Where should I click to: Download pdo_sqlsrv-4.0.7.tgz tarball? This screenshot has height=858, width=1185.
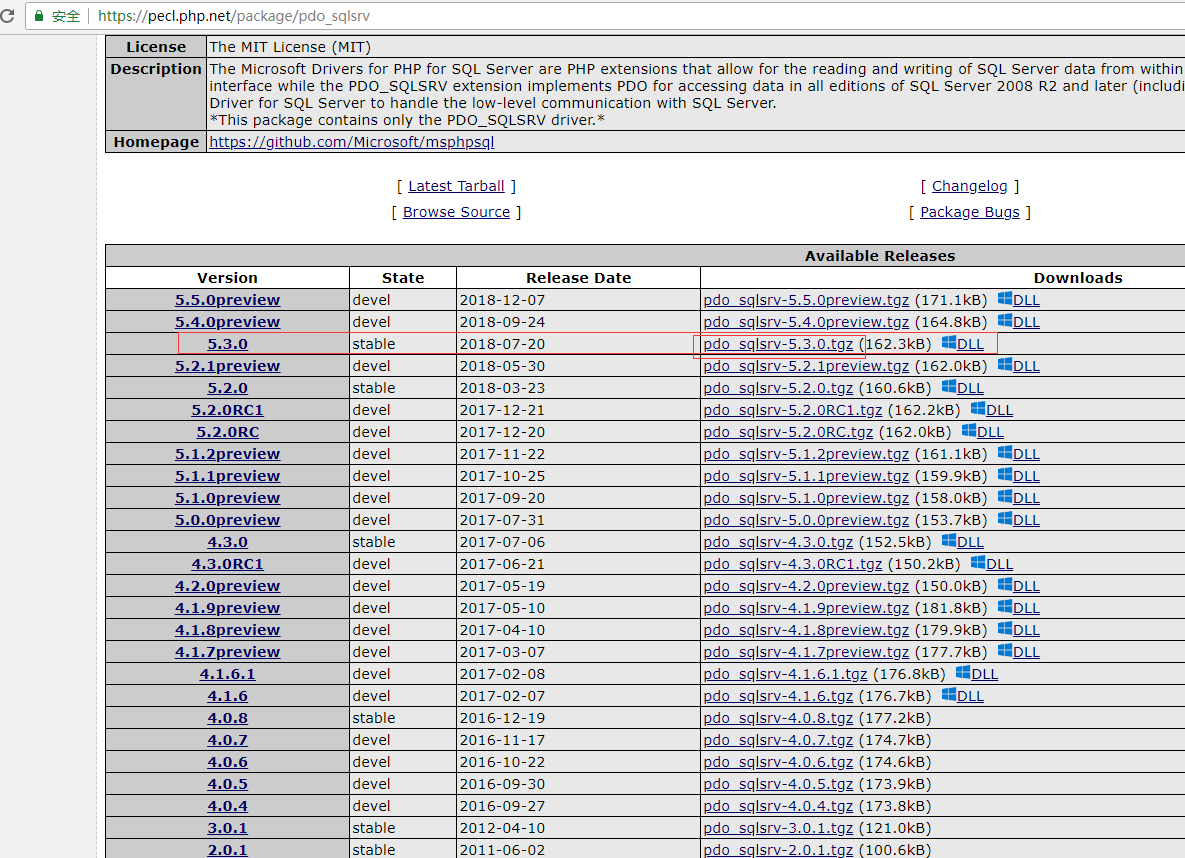778,739
